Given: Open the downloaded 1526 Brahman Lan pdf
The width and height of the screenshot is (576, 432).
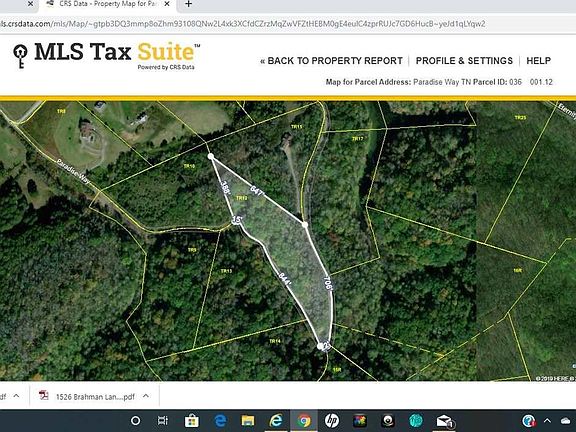Looking at the screenshot, I should [x=87, y=396].
